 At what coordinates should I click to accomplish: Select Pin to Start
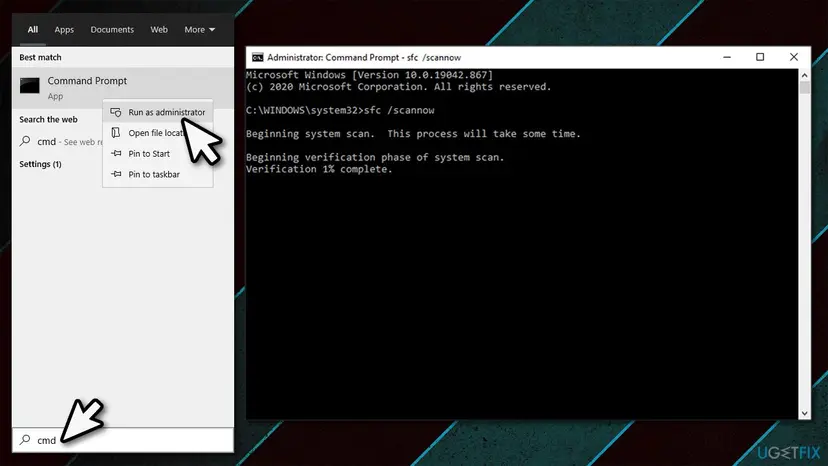(x=158, y=154)
